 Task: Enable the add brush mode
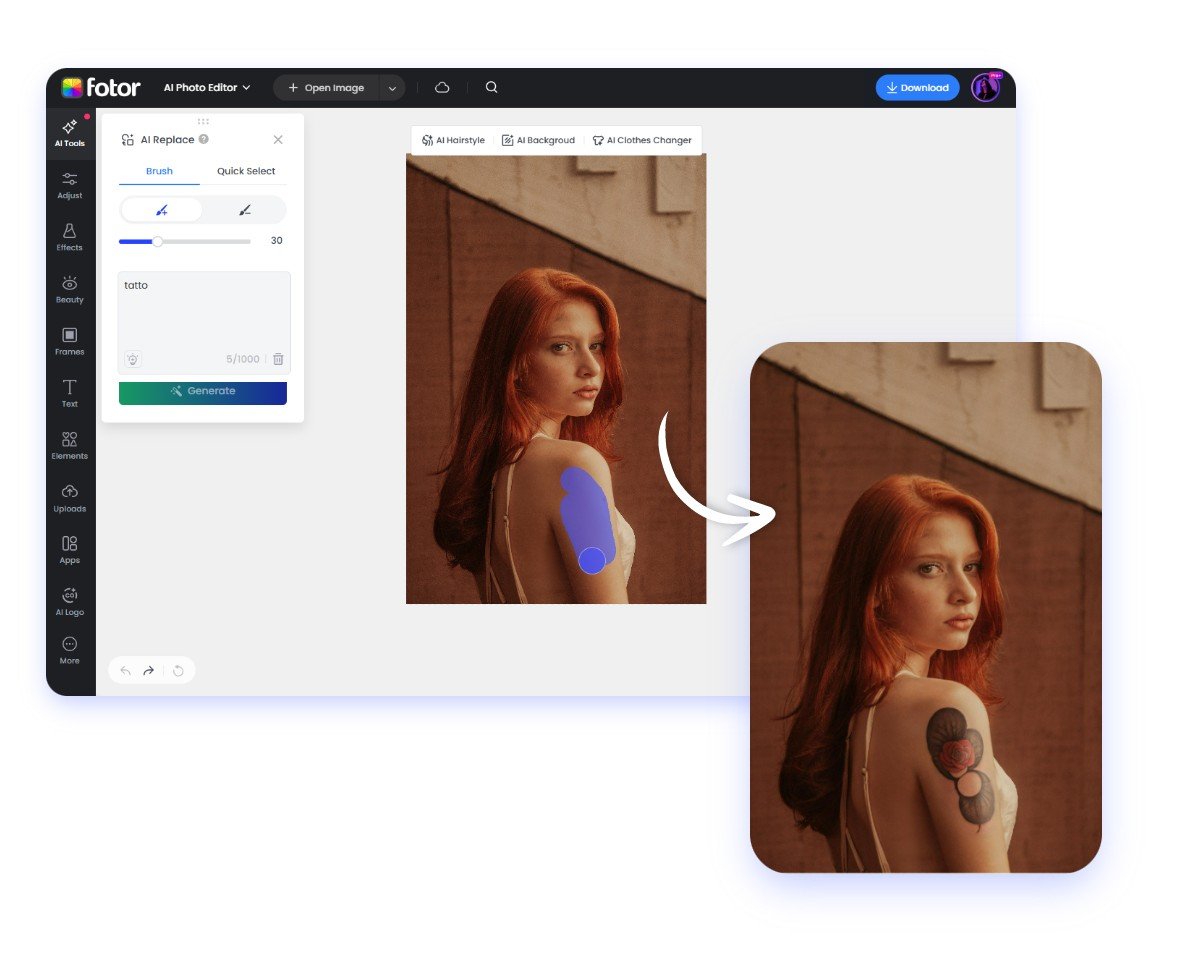coord(160,209)
